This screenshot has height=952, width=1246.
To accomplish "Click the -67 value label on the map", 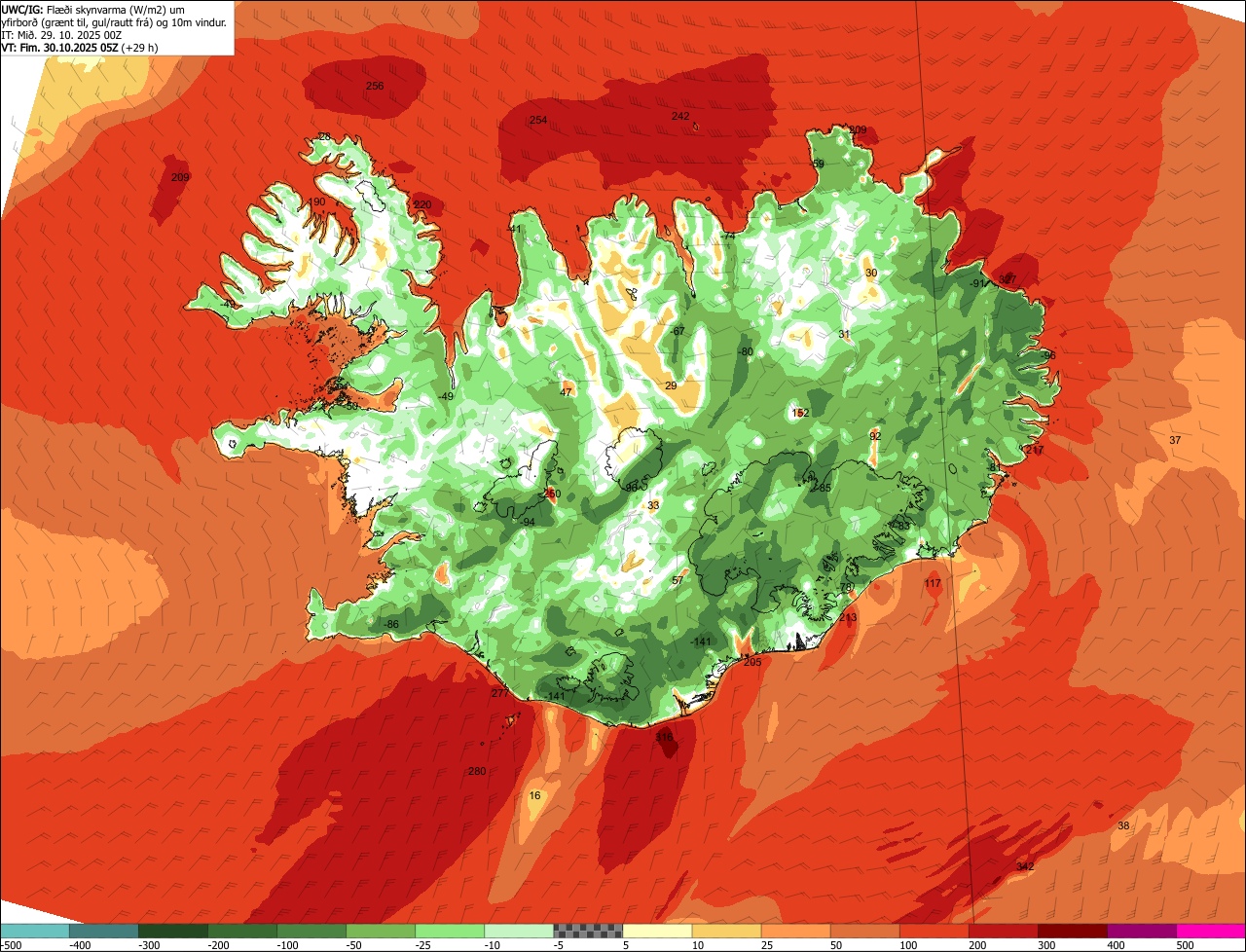I will (x=677, y=331).
